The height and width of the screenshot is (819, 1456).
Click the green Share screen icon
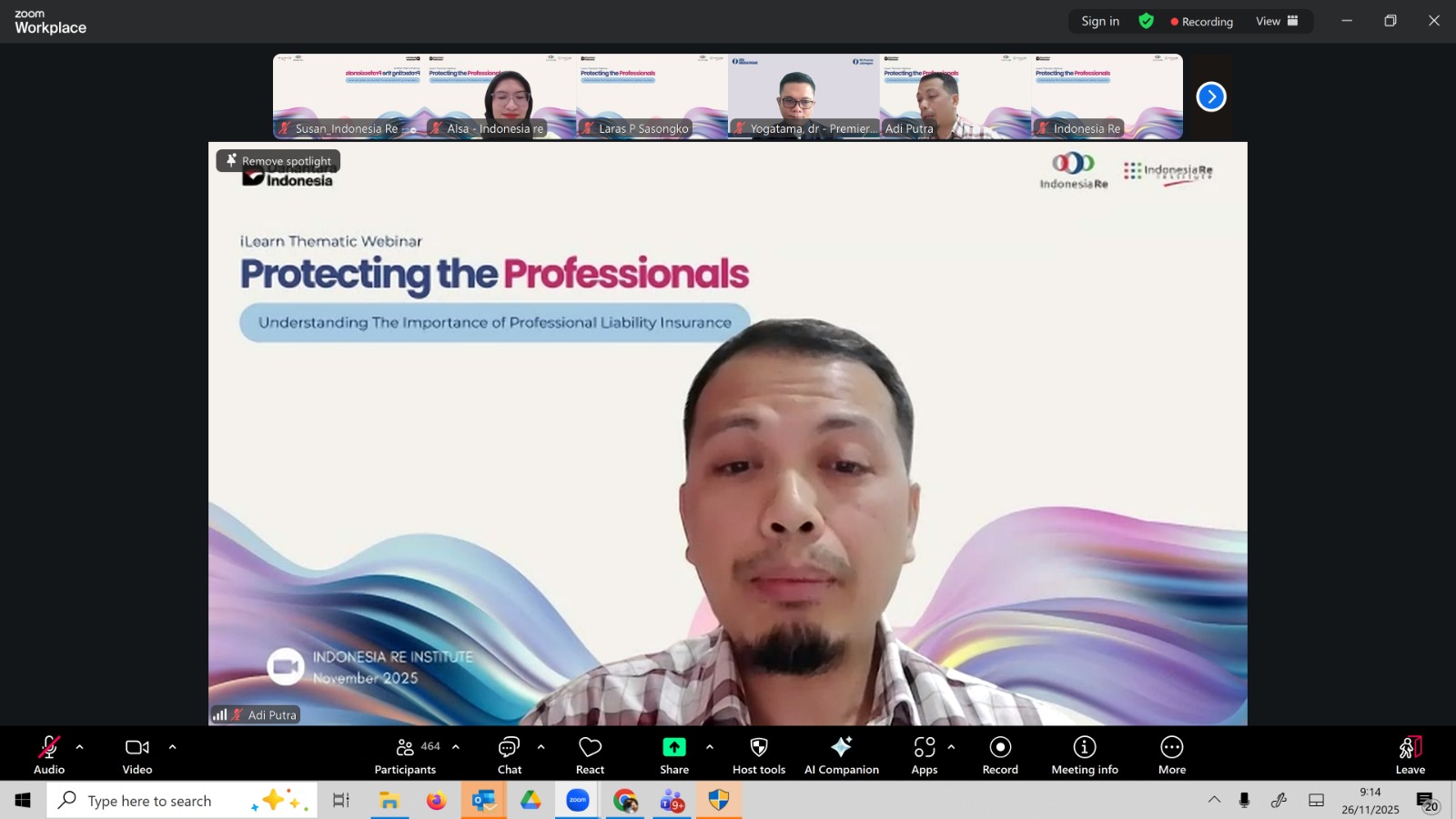point(673,747)
